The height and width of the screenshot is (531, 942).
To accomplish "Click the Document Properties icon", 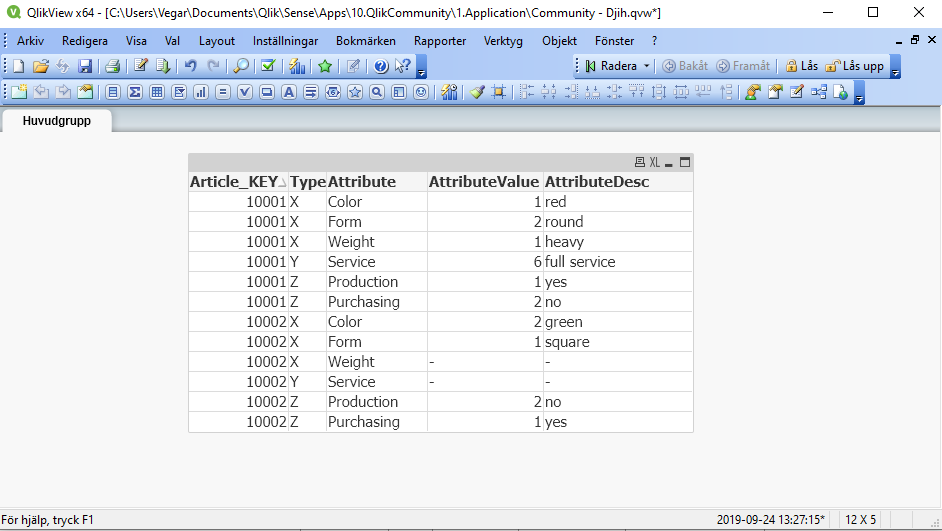I will tap(775, 92).
